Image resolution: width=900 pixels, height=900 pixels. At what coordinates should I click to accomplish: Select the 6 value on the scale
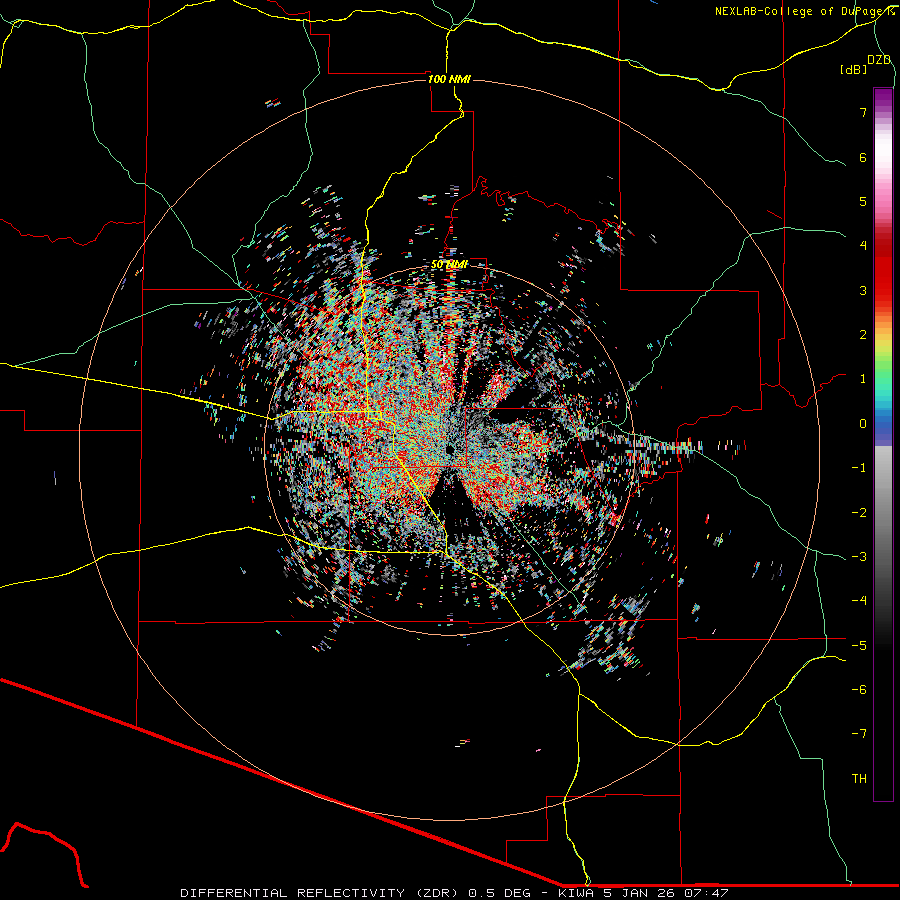click(x=863, y=157)
